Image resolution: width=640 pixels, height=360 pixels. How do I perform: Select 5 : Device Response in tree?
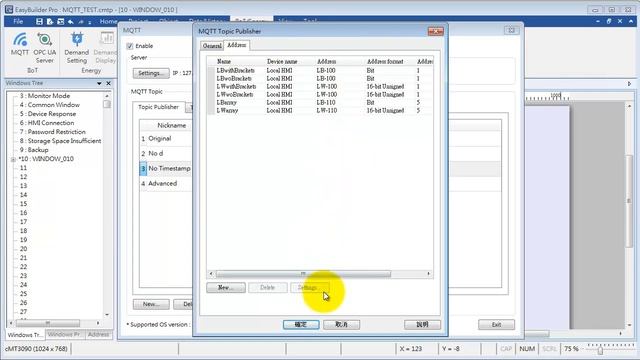click(48, 114)
